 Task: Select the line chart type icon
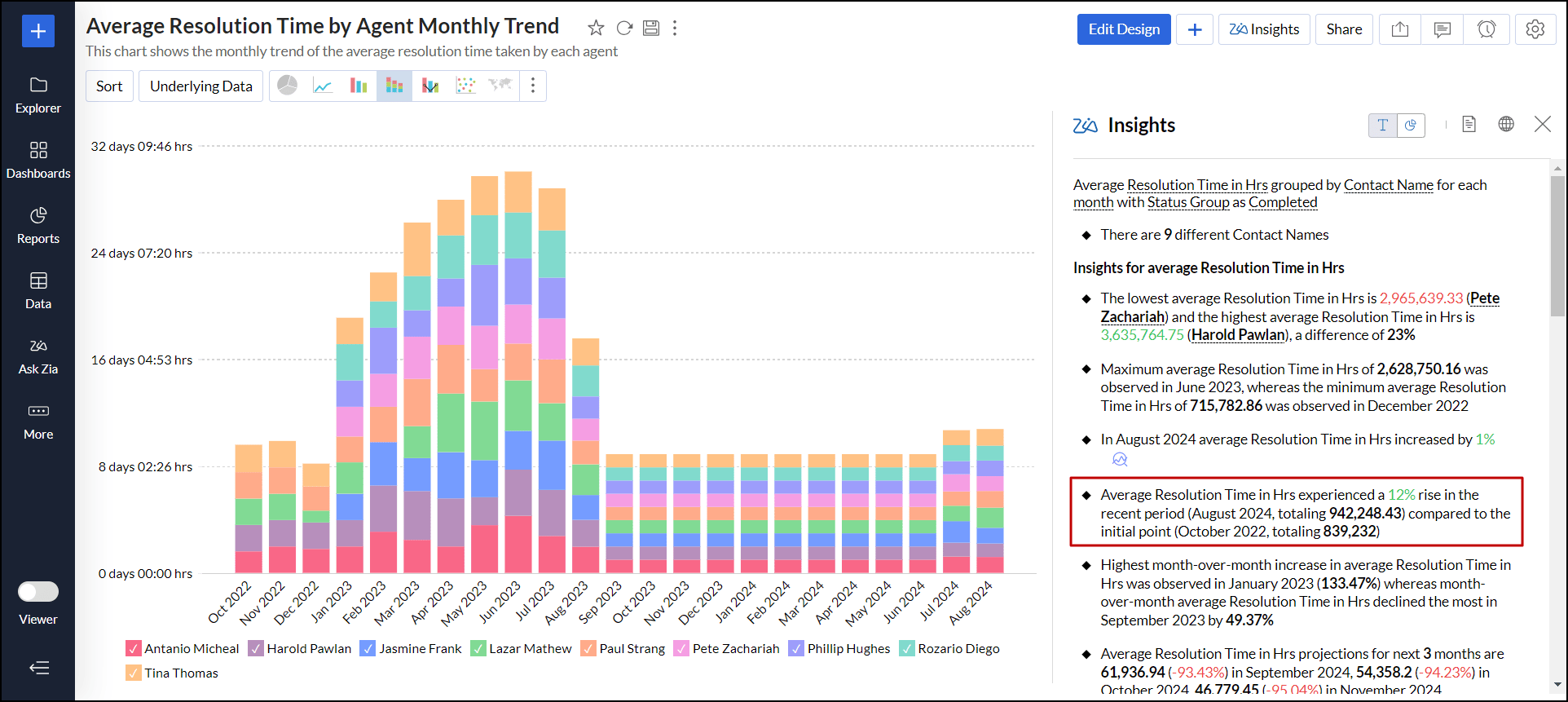(x=323, y=86)
